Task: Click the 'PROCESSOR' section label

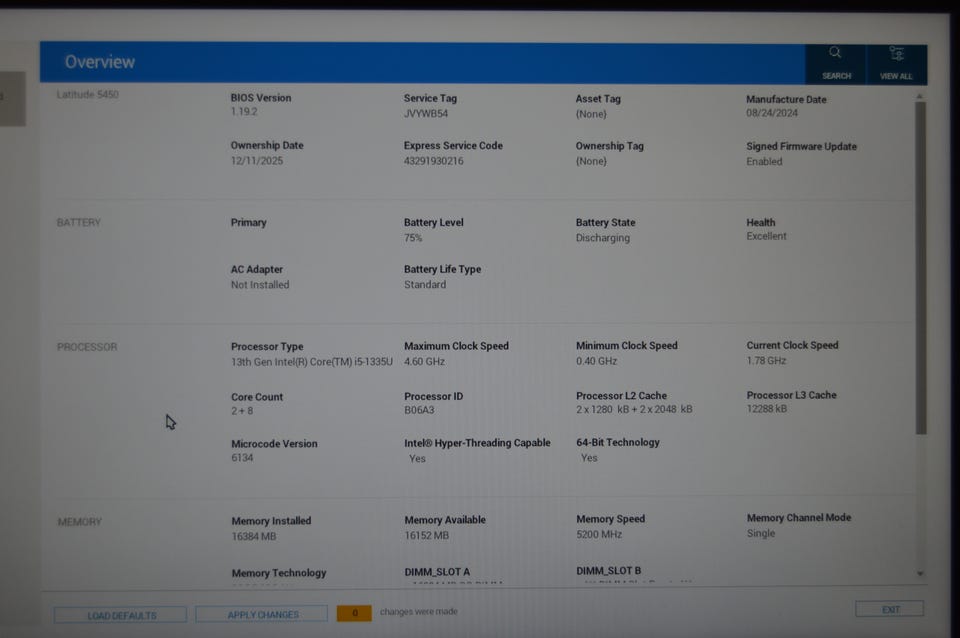Action: [87, 347]
